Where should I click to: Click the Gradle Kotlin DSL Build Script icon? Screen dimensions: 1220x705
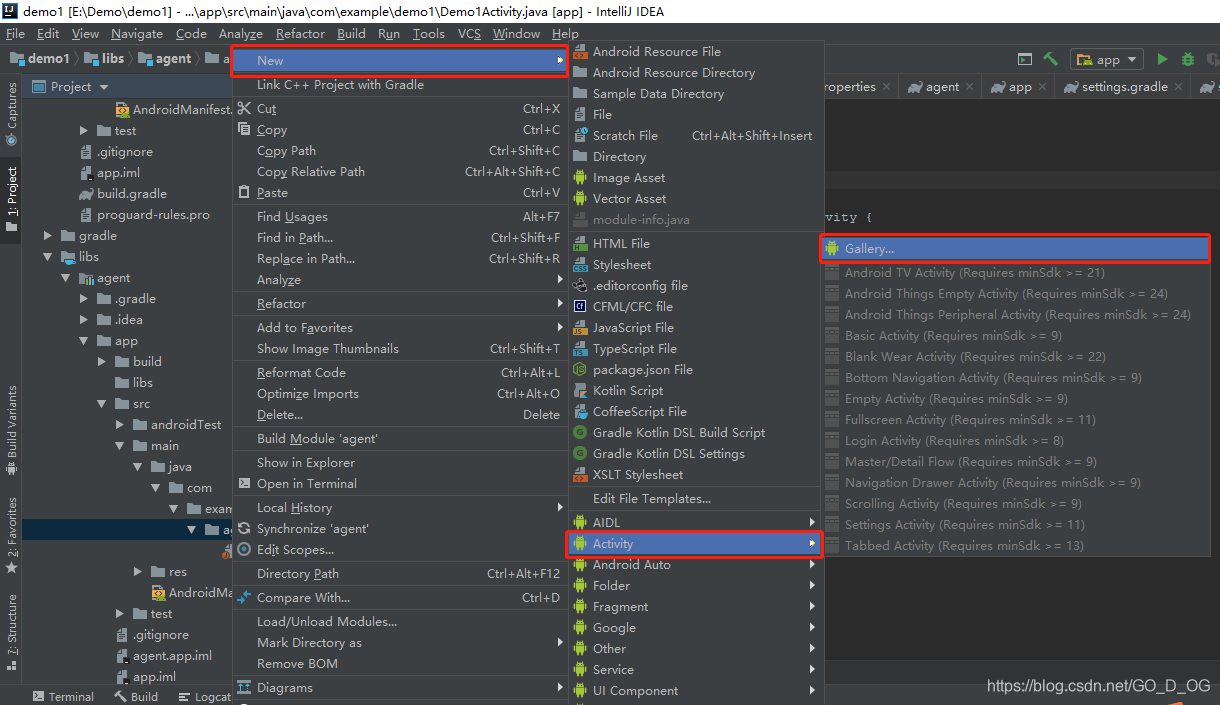[x=580, y=432]
